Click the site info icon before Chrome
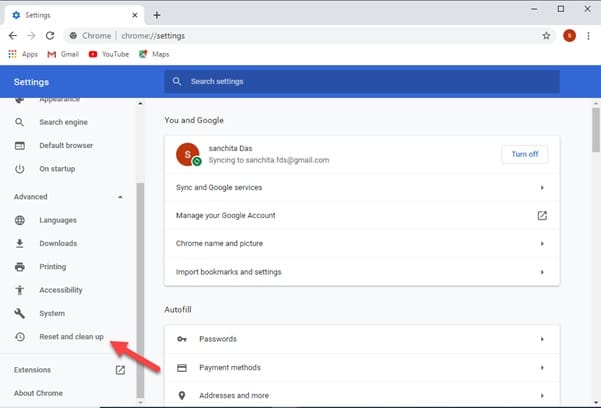Image resolution: width=601 pixels, height=408 pixels. [73, 36]
